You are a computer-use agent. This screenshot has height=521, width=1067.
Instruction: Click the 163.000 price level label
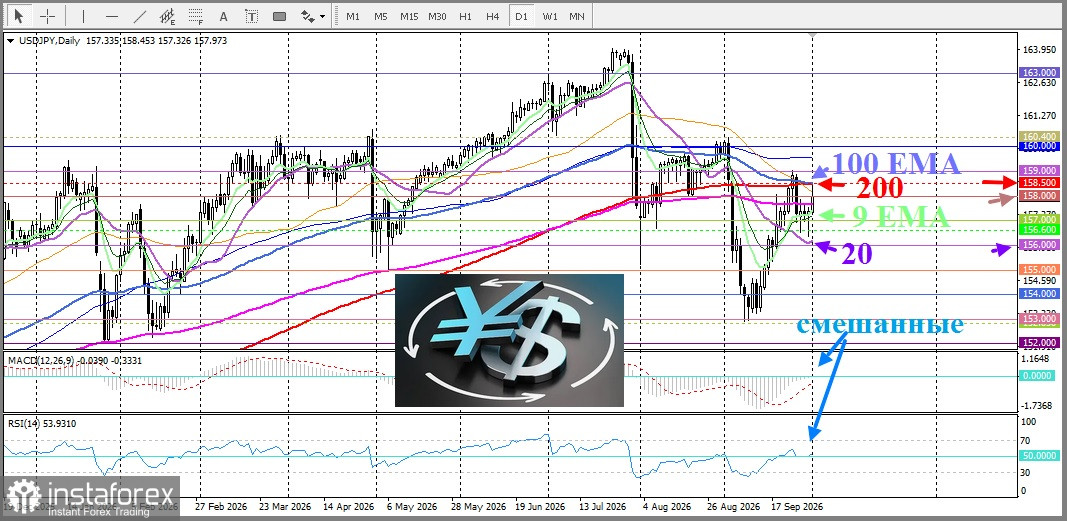[x=1039, y=73]
